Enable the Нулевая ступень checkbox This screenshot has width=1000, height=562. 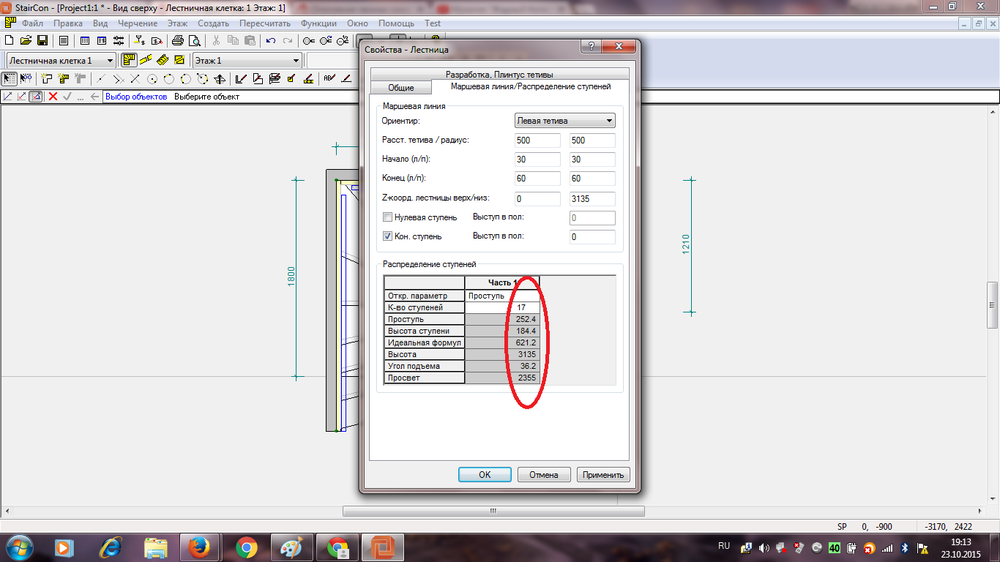[x=388, y=217]
